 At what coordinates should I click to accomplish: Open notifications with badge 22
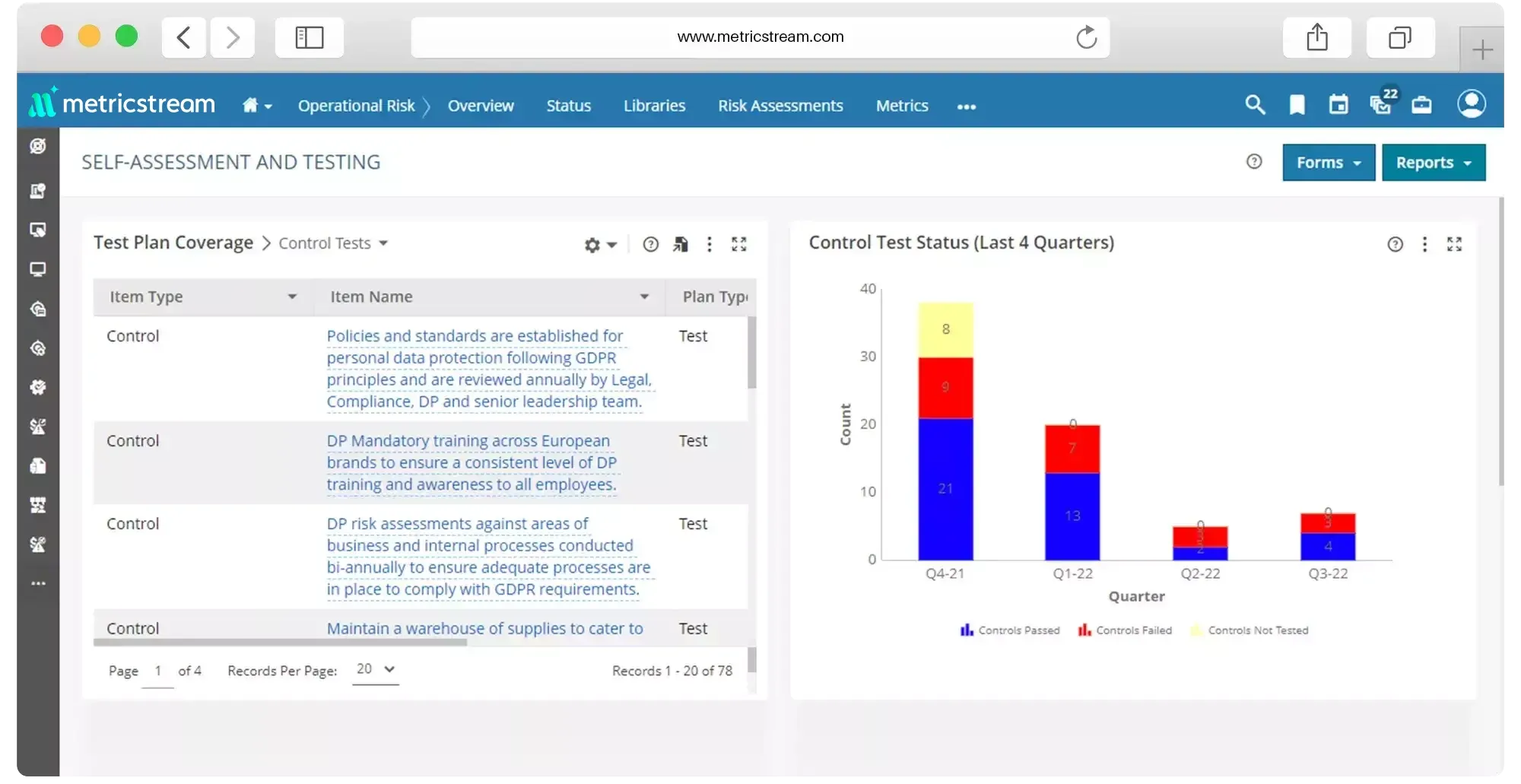pyautogui.click(x=1383, y=101)
